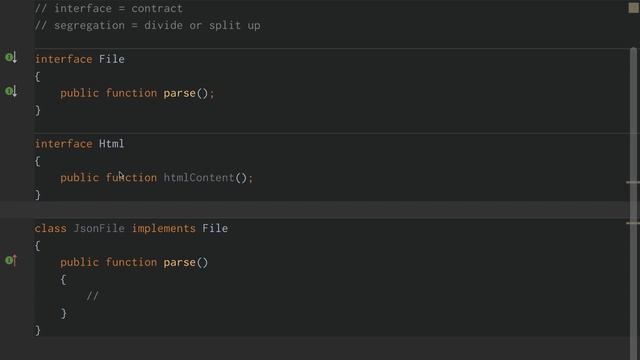Viewport: 640px width, 360px height.
Task: Click "parse" in interface File
Action: tap(180, 93)
